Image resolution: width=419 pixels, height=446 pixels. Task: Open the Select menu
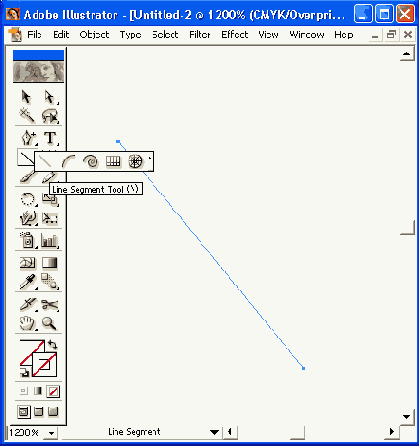pos(165,35)
